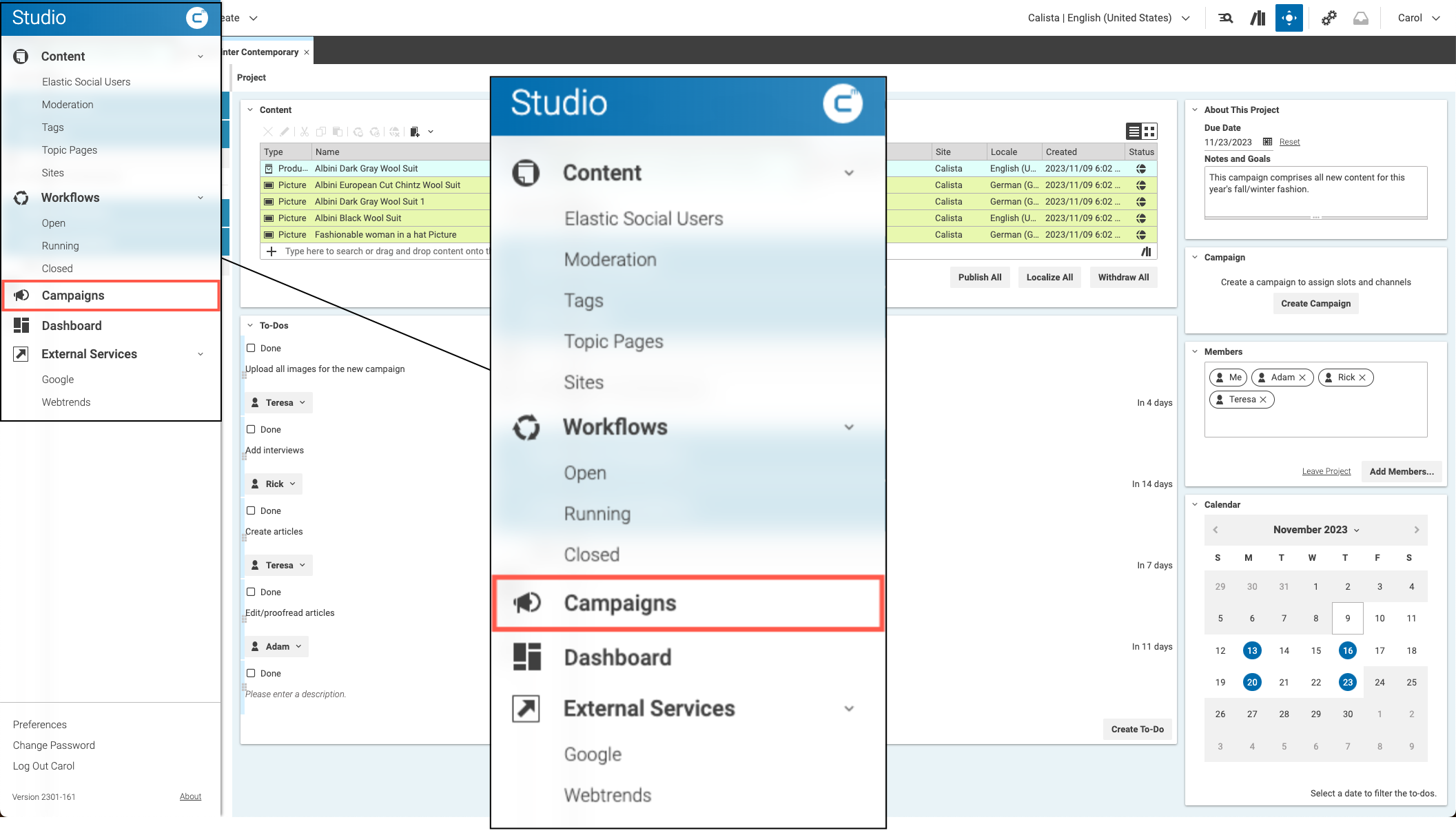
Task: Click calendar icon beside due date
Action: 1267,142
